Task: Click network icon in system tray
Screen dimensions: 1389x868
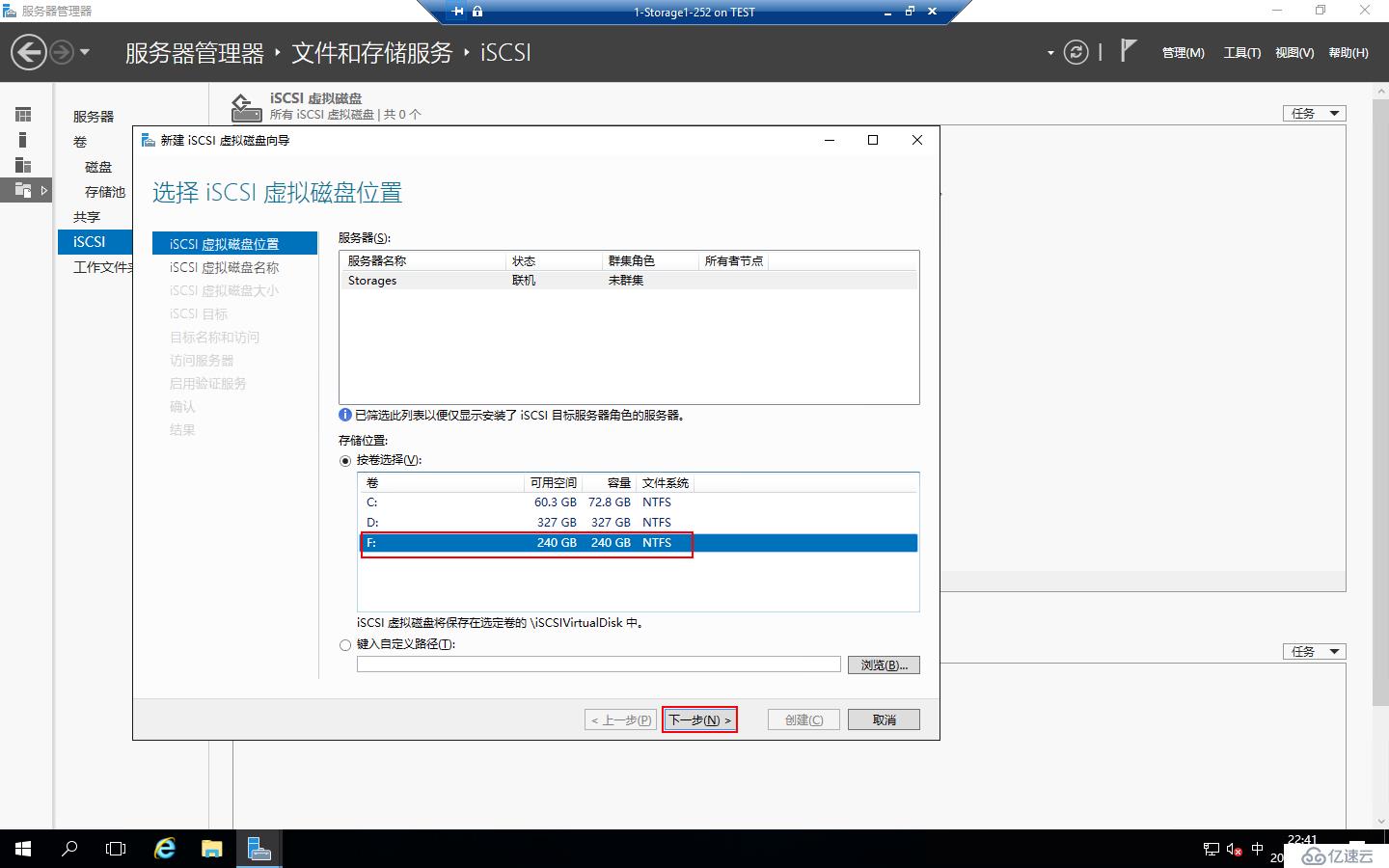Action: (x=1212, y=850)
